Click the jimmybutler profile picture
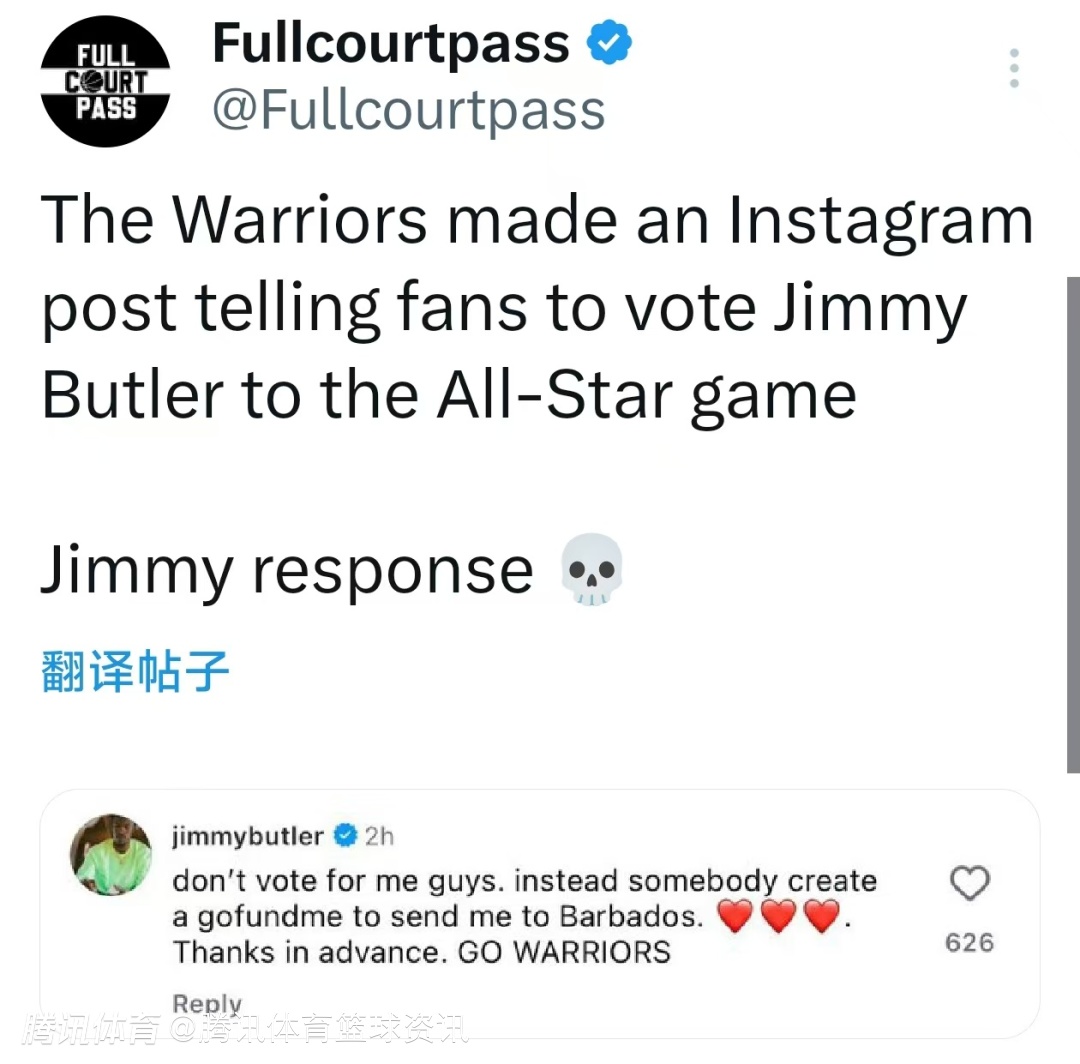Viewport: 1080px width, 1064px height. [x=111, y=855]
